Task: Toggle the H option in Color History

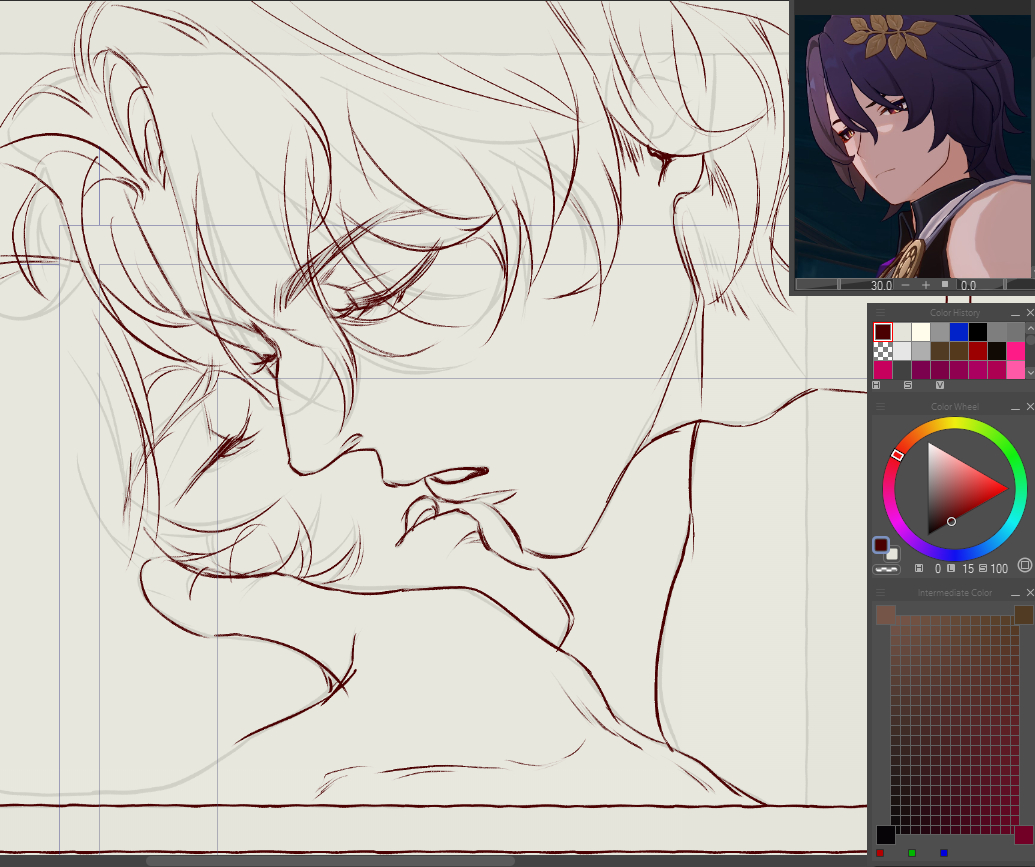Action: 877,385
